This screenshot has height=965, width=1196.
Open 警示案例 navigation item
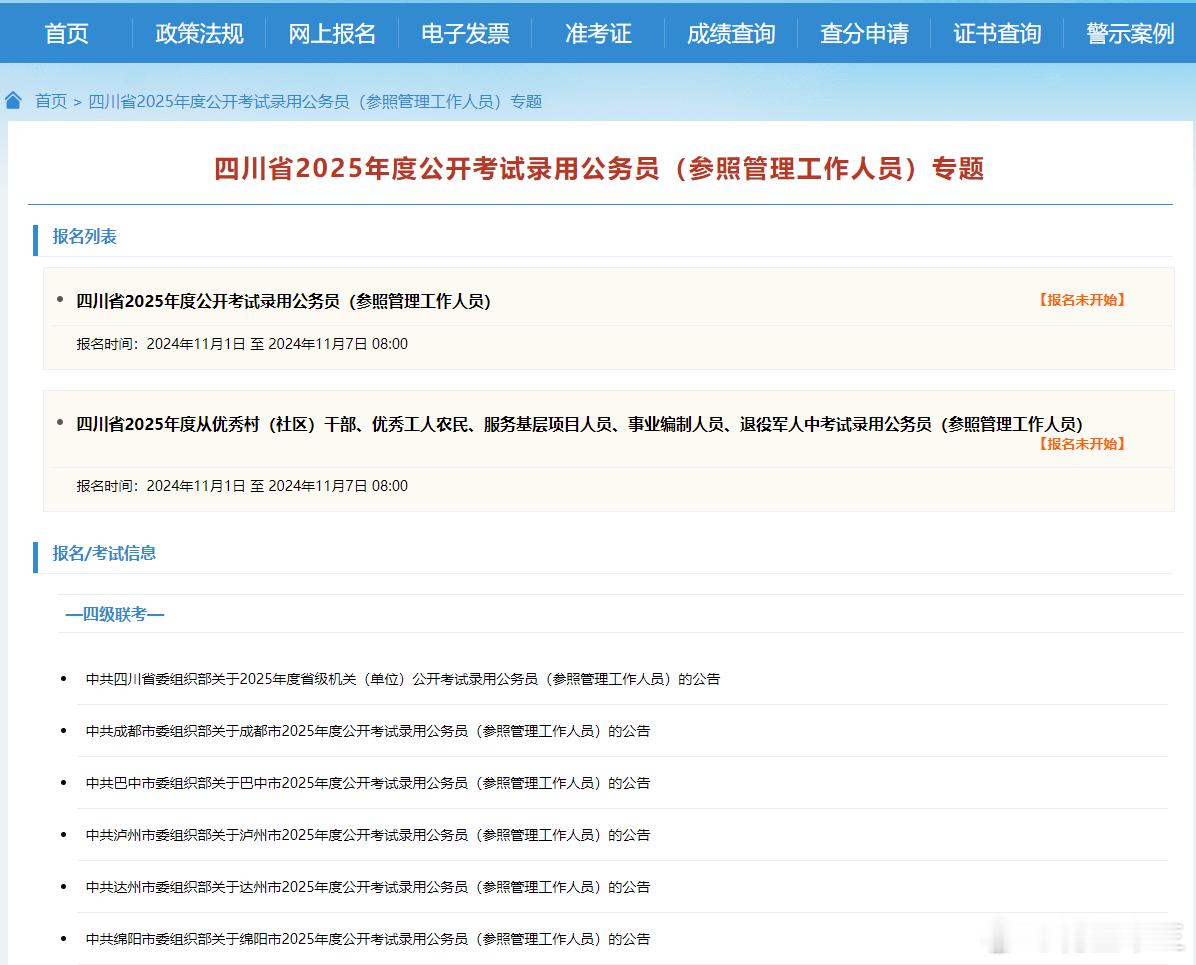[1130, 34]
